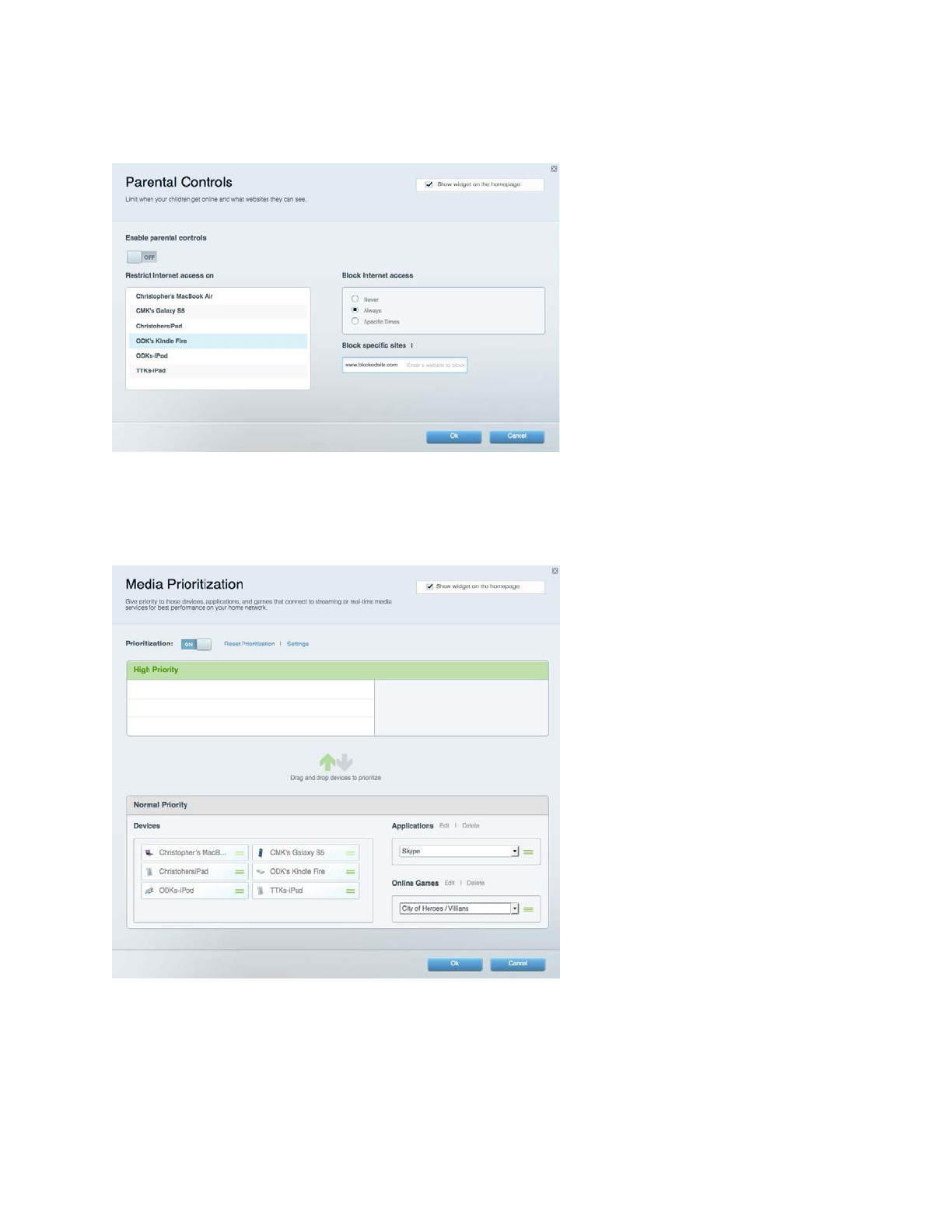Toggle the Enable parental controls switch
Viewport: 952px width, 1232px height.
142,257
